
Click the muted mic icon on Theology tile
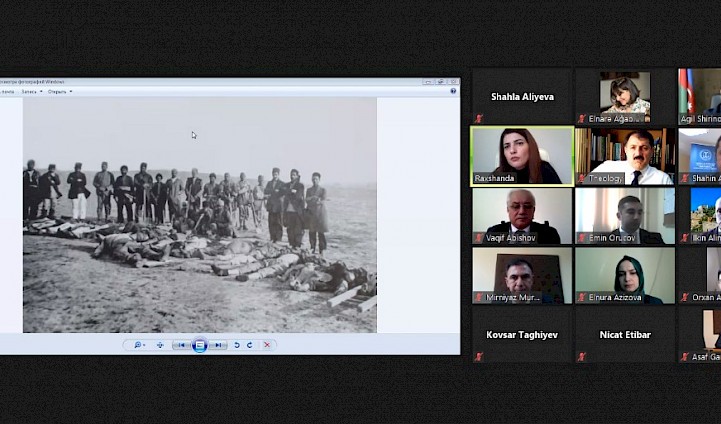point(582,178)
